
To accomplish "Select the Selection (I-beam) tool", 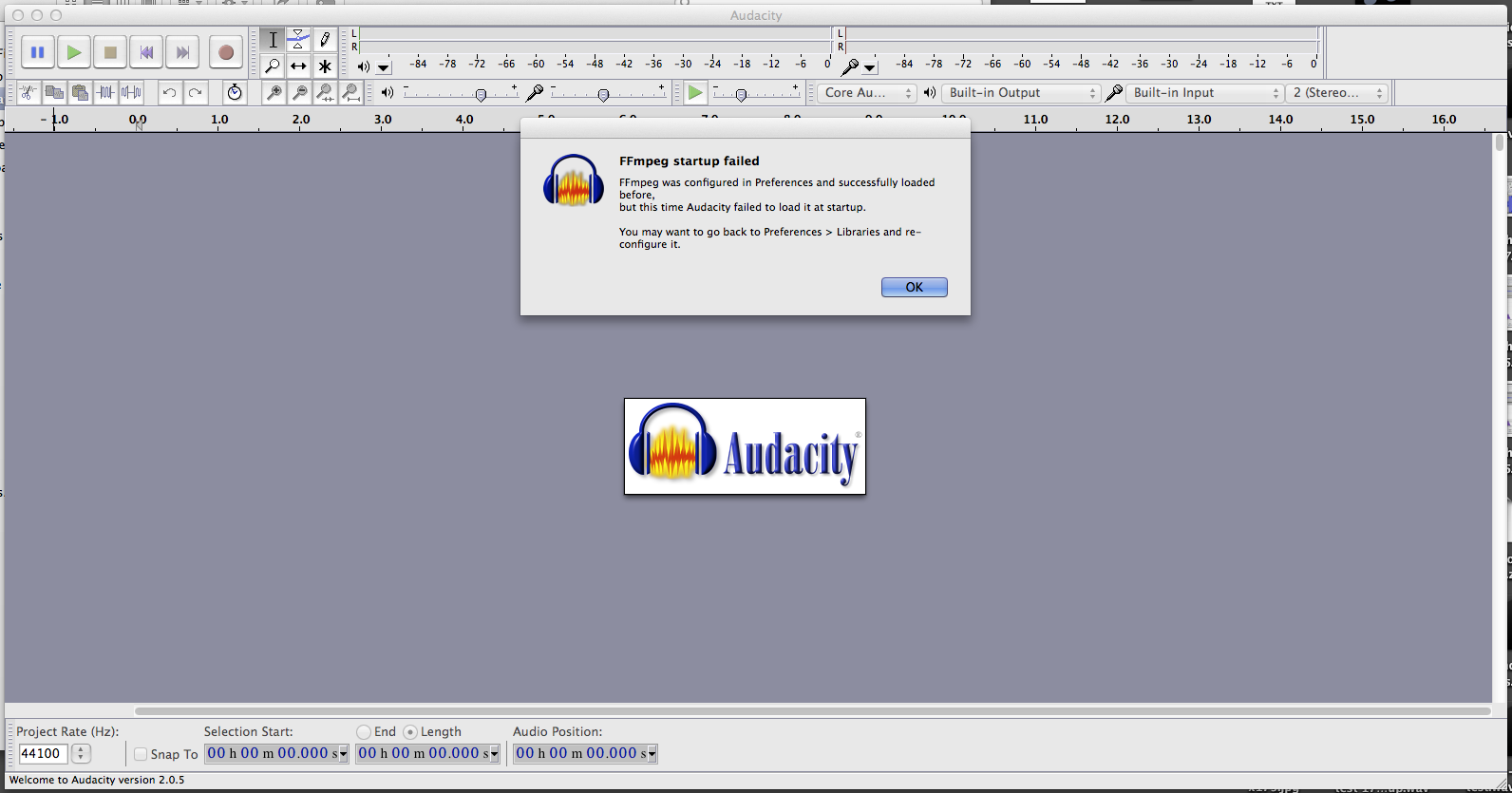I will tap(273, 40).
